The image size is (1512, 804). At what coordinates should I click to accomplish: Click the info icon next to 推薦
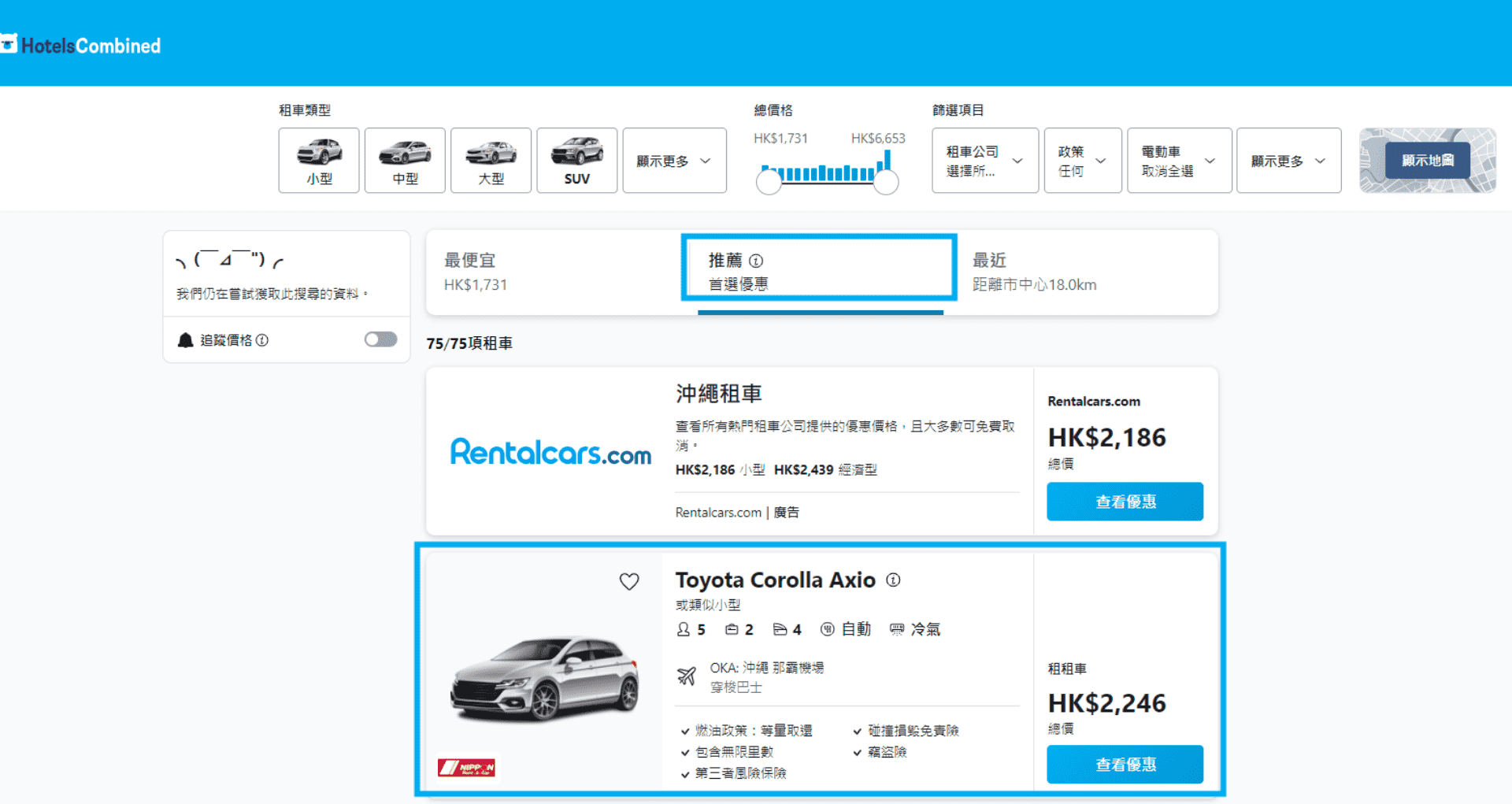(756, 261)
